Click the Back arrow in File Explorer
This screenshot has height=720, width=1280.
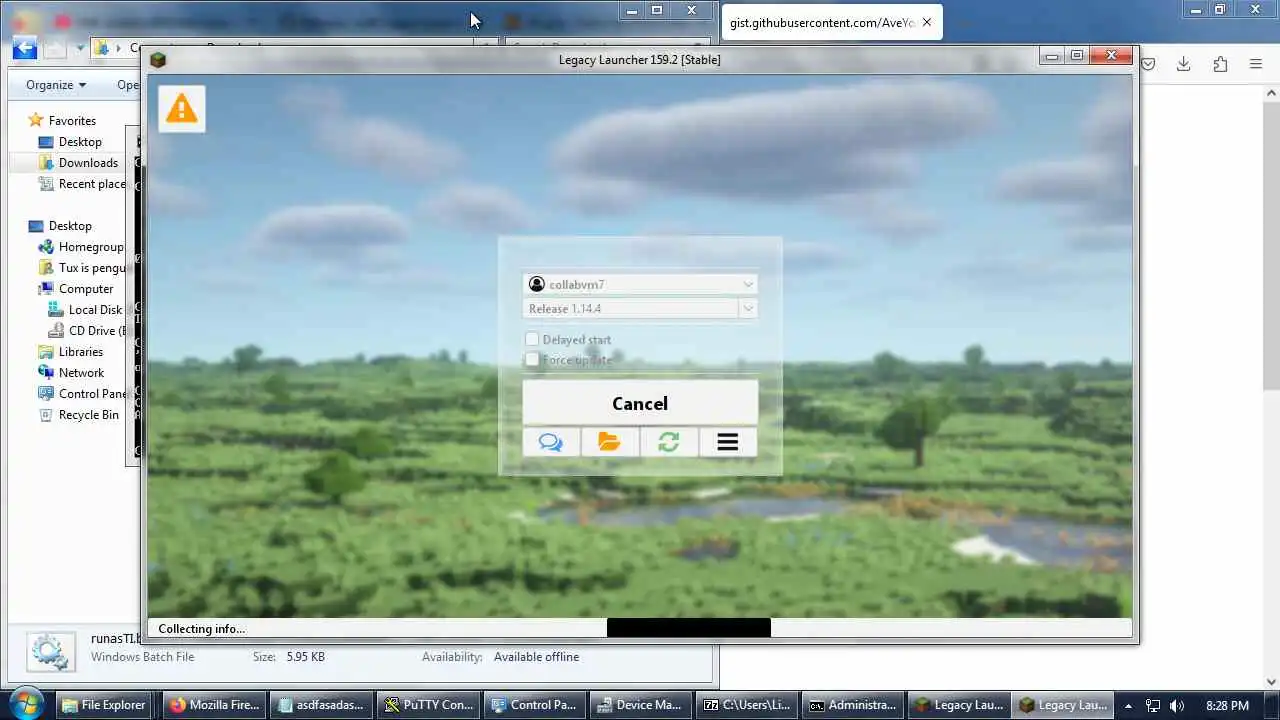[x=24, y=48]
